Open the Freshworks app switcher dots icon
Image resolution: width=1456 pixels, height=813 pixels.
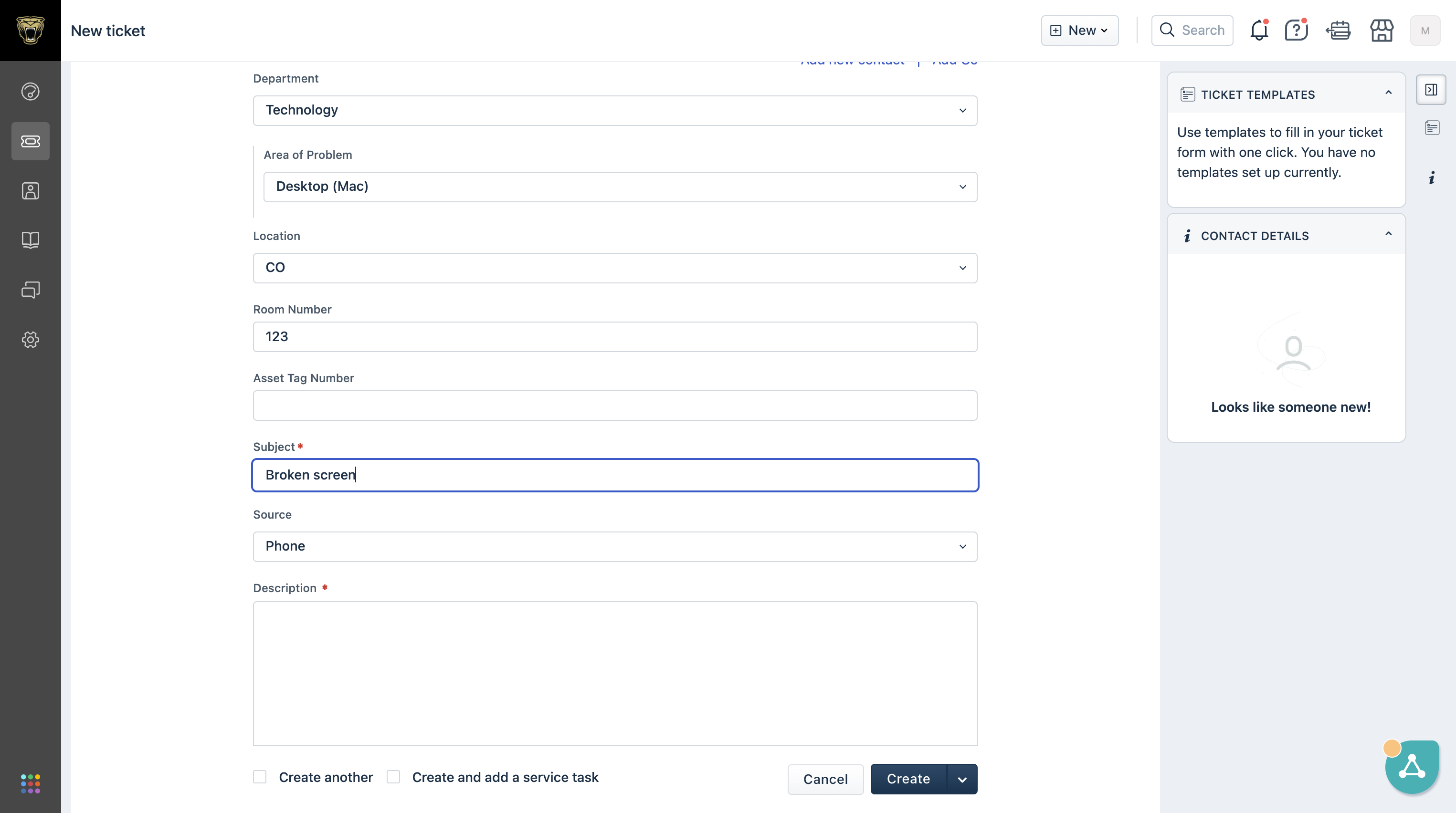[x=31, y=783]
